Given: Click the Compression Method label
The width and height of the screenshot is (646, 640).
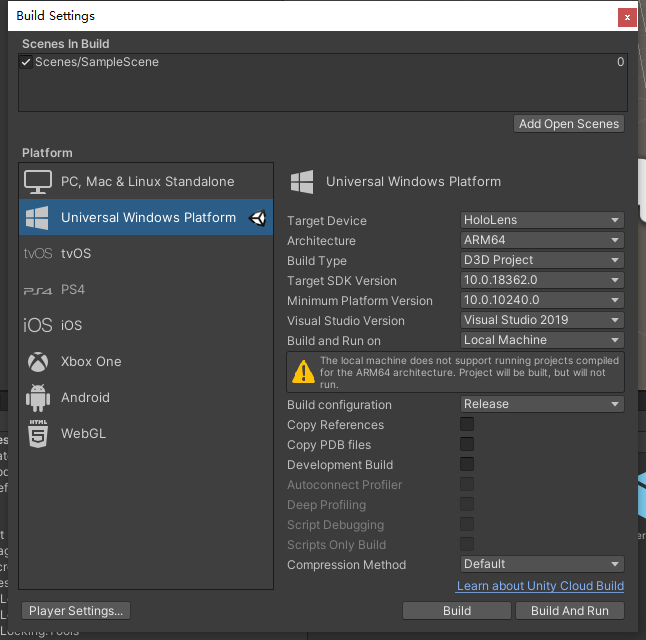Looking at the screenshot, I should pos(346,565).
